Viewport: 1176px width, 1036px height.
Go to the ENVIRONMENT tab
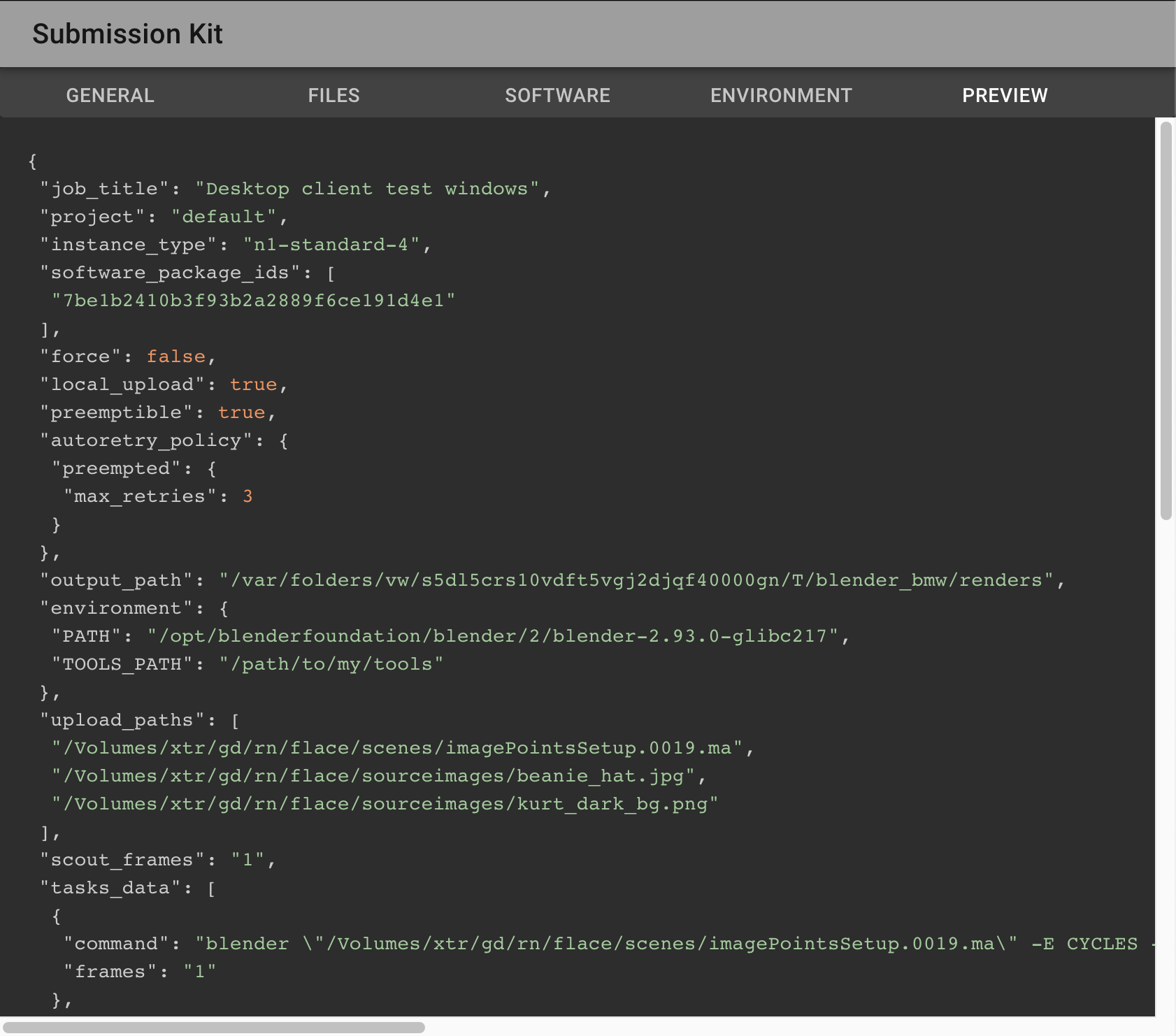782,95
